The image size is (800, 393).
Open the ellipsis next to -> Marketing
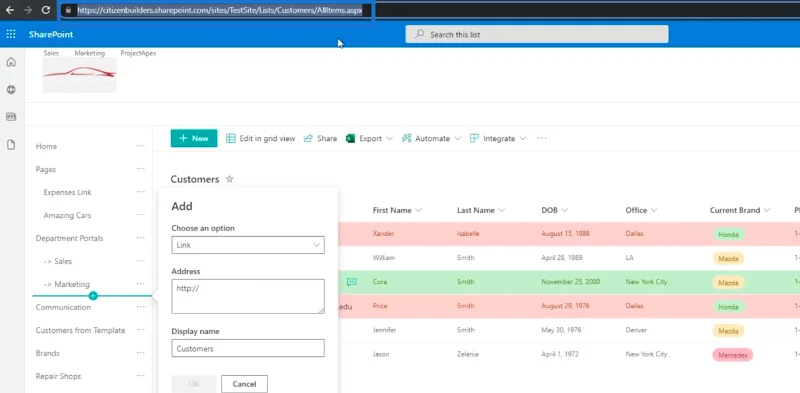pos(141,284)
